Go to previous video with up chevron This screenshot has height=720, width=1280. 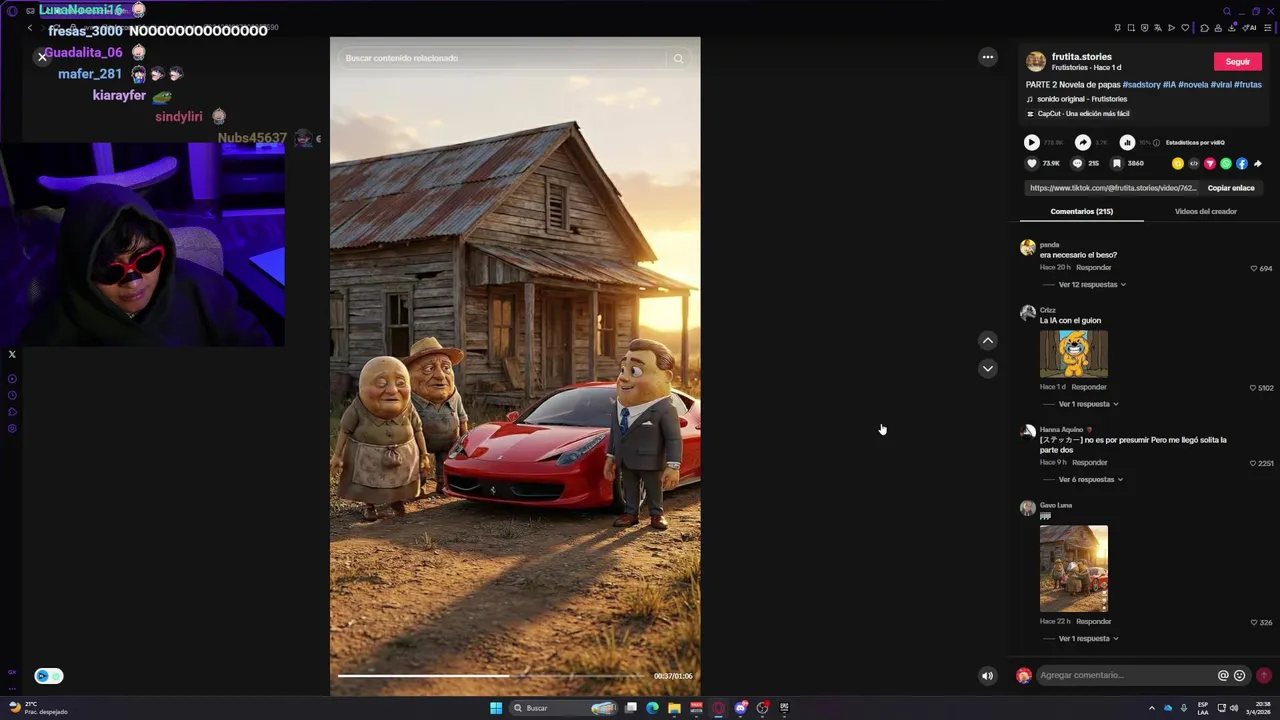pyautogui.click(x=988, y=341)
